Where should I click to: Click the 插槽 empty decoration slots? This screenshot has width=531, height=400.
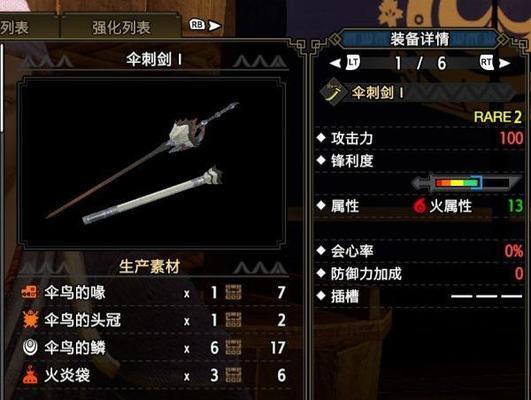point(486,296)
